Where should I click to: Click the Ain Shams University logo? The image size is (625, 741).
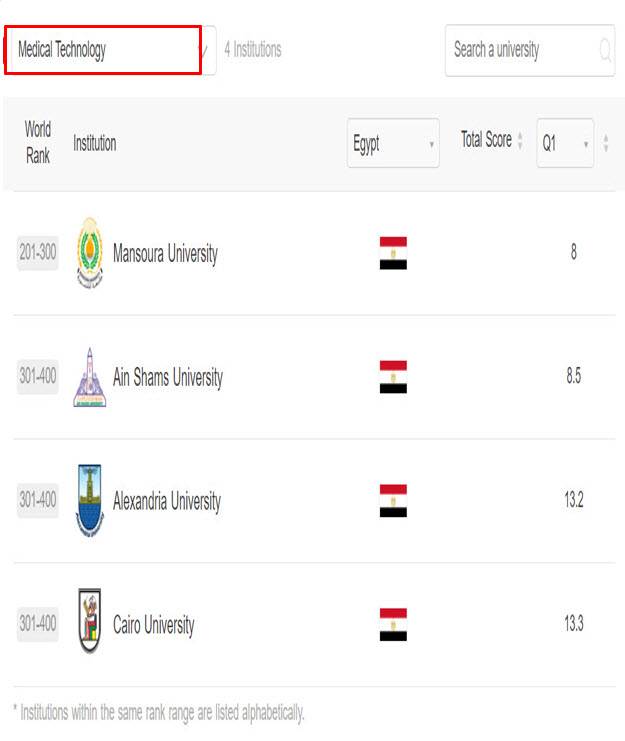(89, 377)
